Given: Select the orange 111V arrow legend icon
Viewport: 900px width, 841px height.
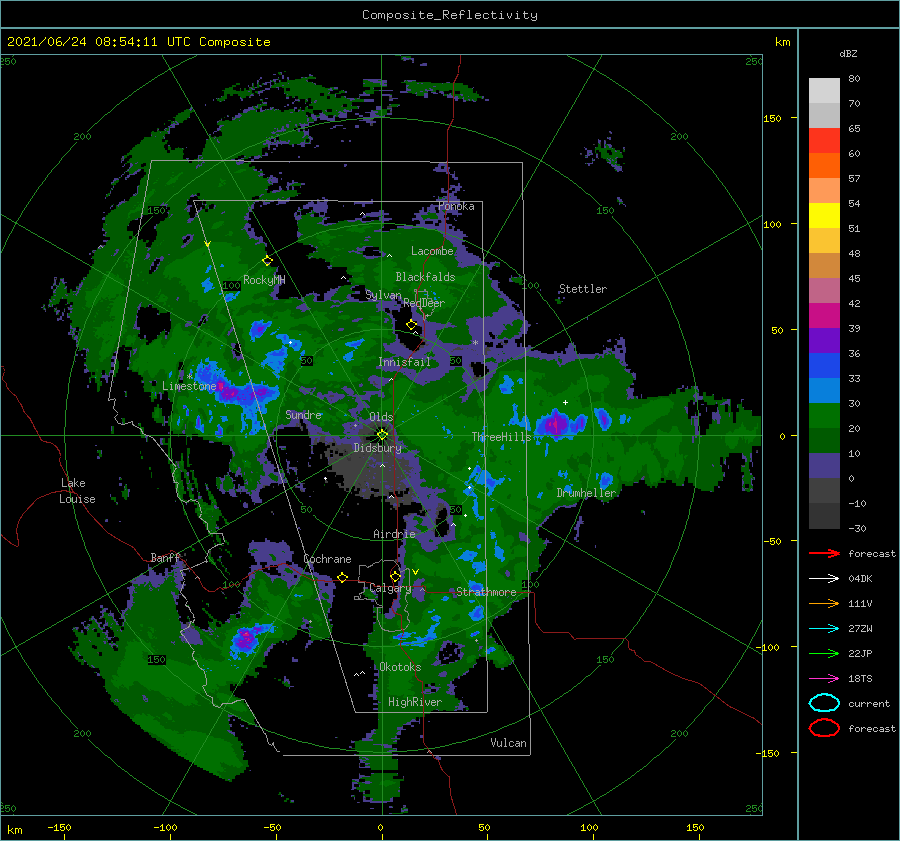Looking at the screenshot, I should (824, 603).
